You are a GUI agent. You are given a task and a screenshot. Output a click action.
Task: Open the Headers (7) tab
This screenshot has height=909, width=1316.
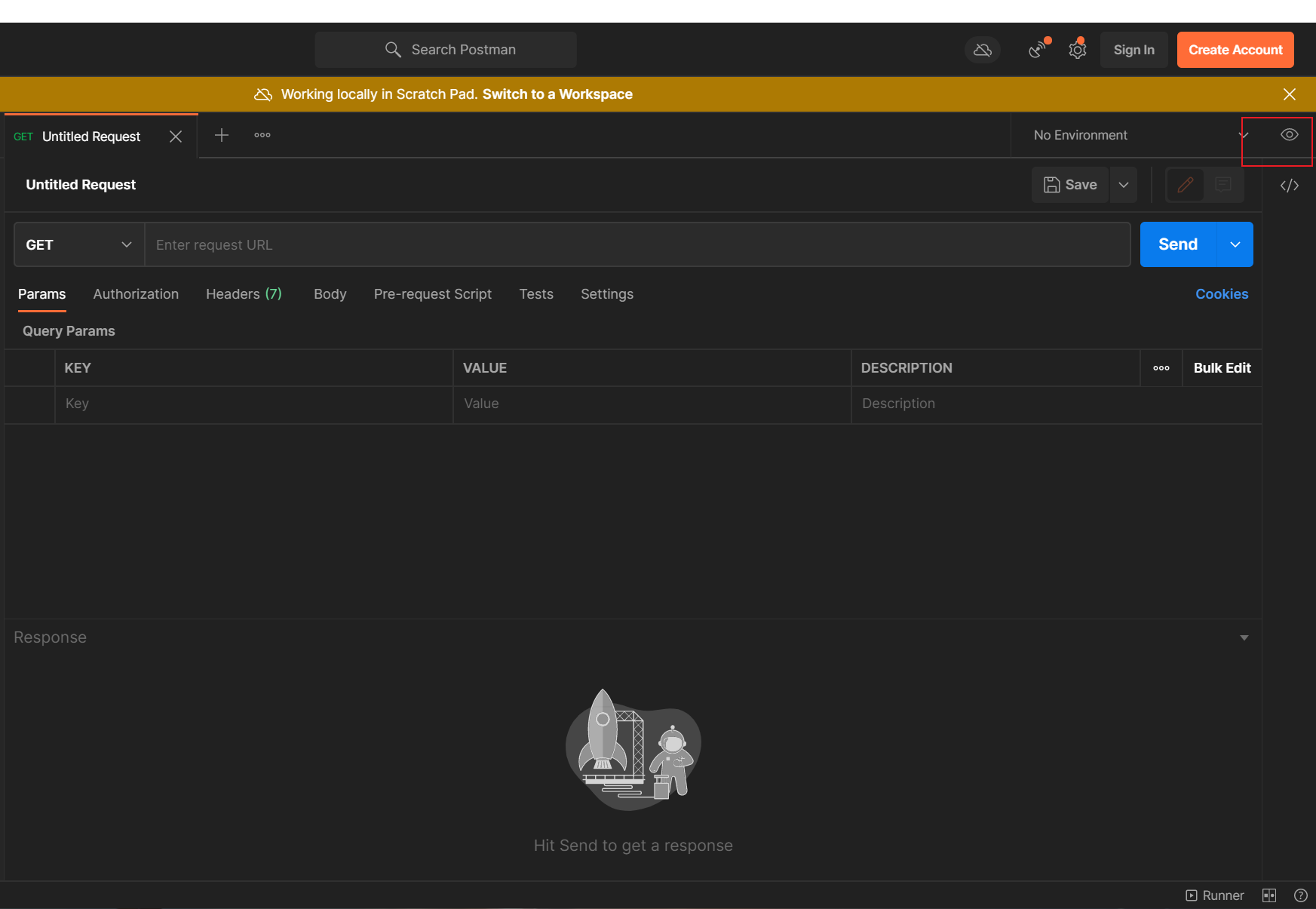tap(244, 294)
